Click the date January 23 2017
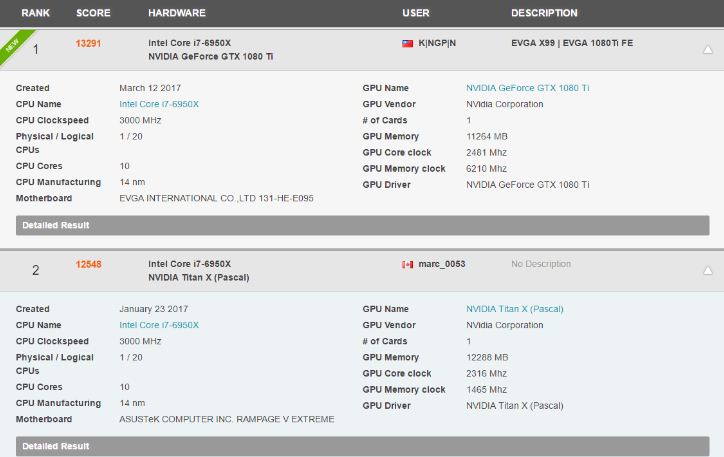Viewport: 724px width, 457px height. click(153, 309)
